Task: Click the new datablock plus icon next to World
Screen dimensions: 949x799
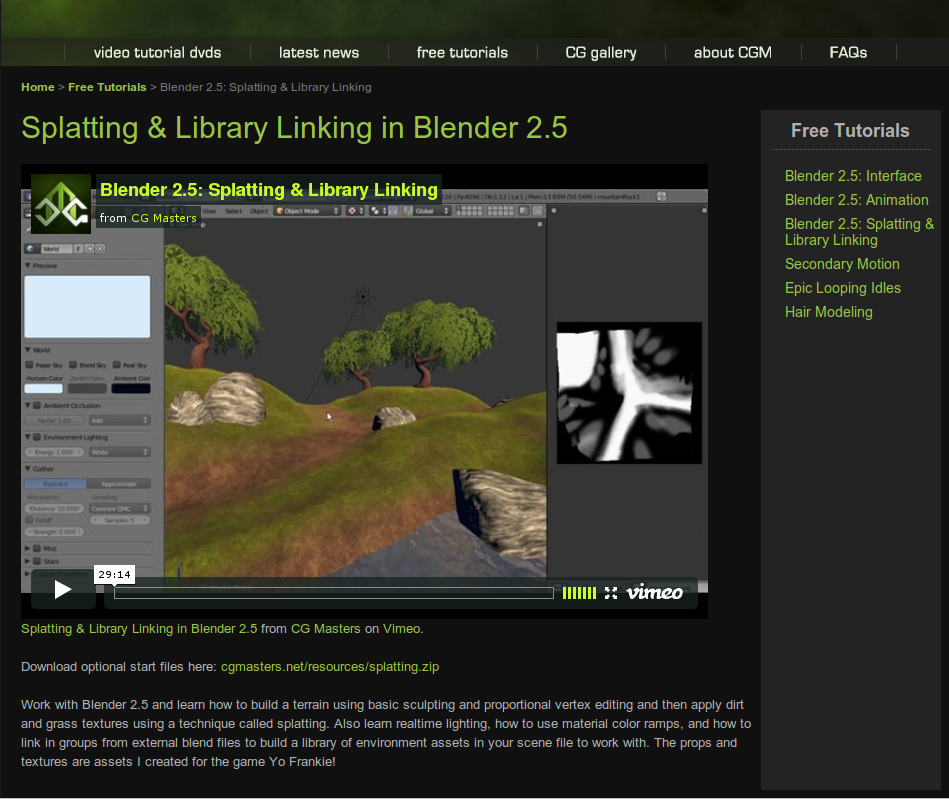Action: (x=90, y=249)
